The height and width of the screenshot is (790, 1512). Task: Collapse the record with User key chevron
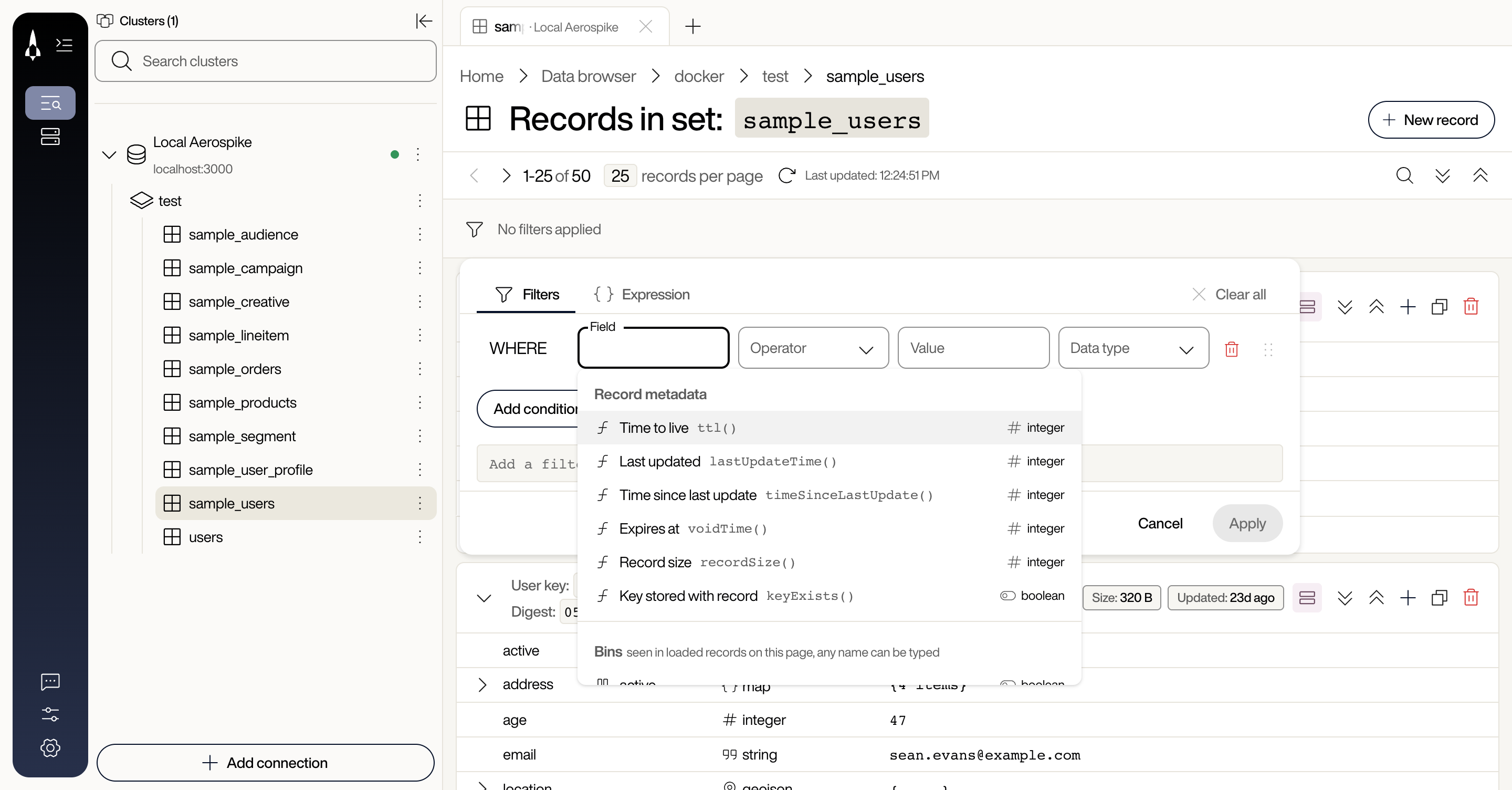pos(484,598)
